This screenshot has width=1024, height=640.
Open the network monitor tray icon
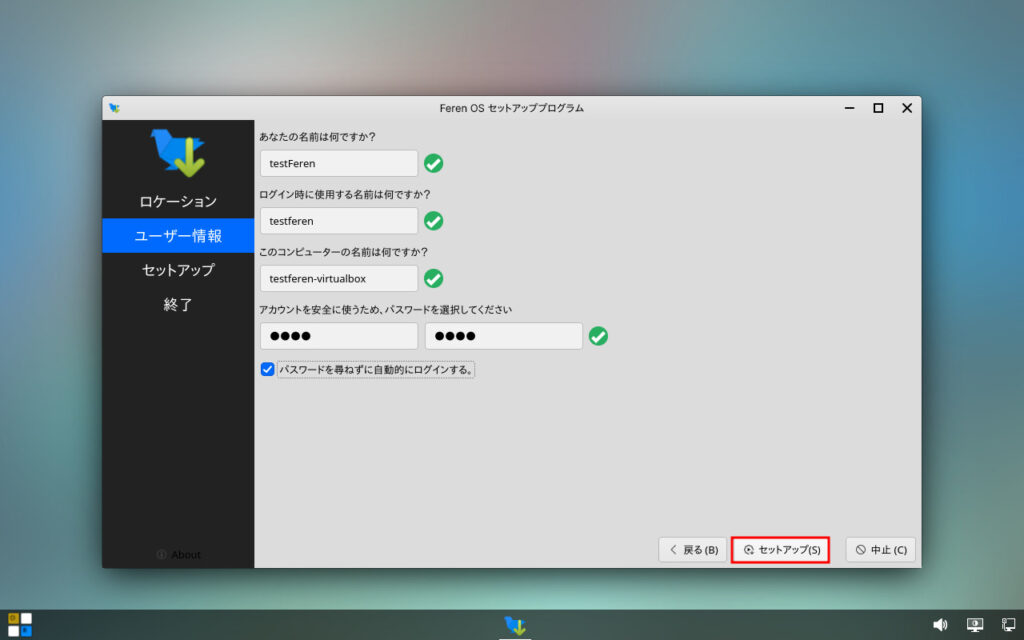point(975,624)
